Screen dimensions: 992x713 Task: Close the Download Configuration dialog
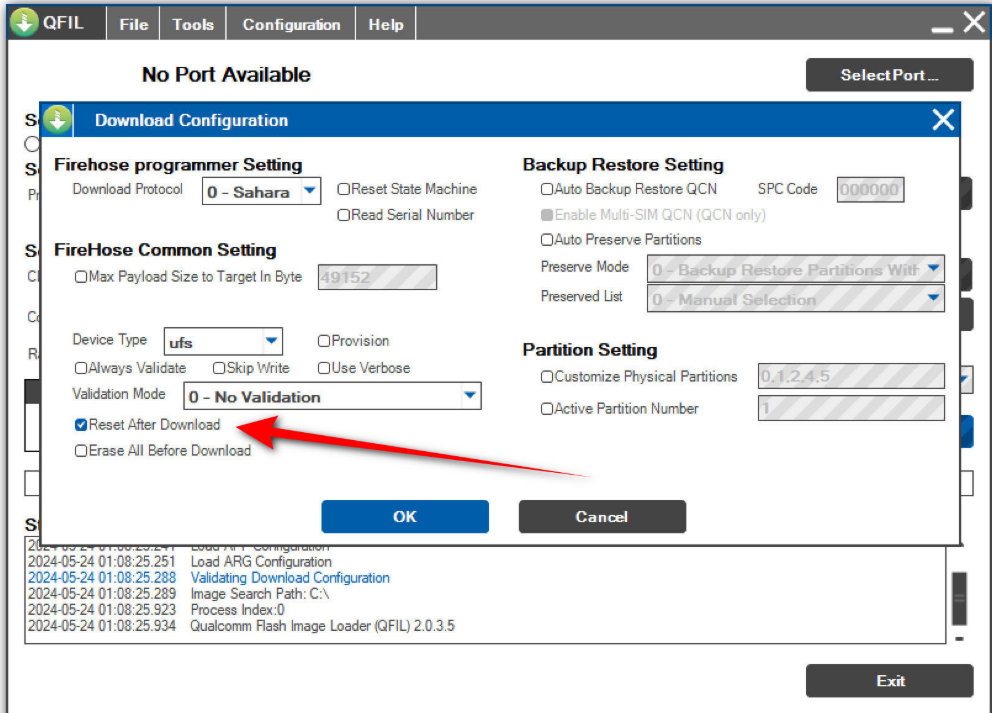tap(943, 120)
